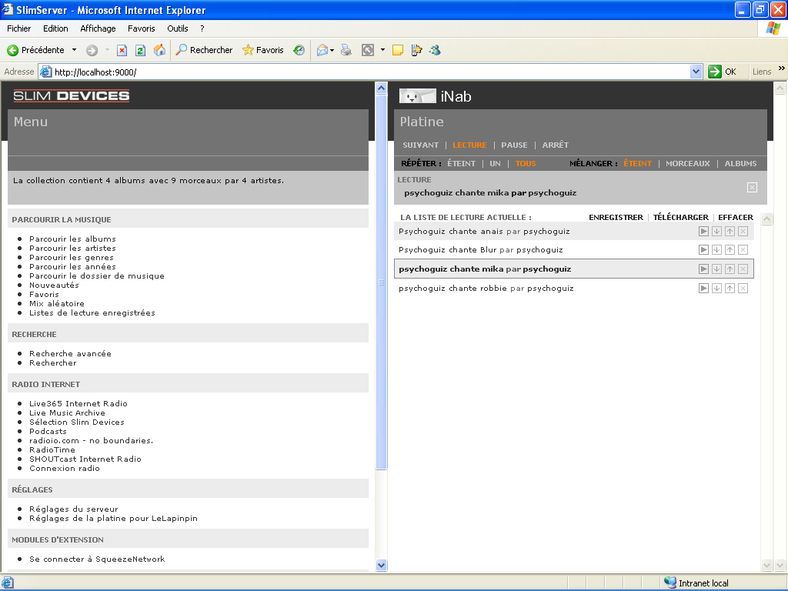788x591 pixels.
Task: Stop playback with Arrêt
Action: [555, 145]
